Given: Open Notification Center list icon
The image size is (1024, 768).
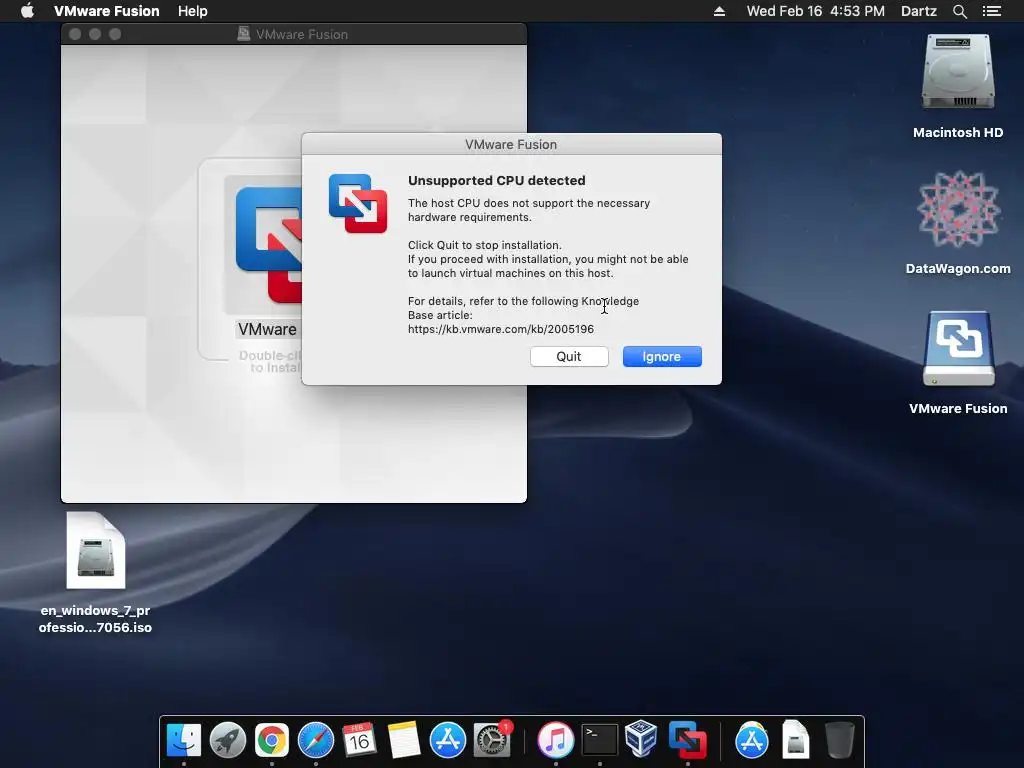Looking at the screenshot, I should (992, 11).
